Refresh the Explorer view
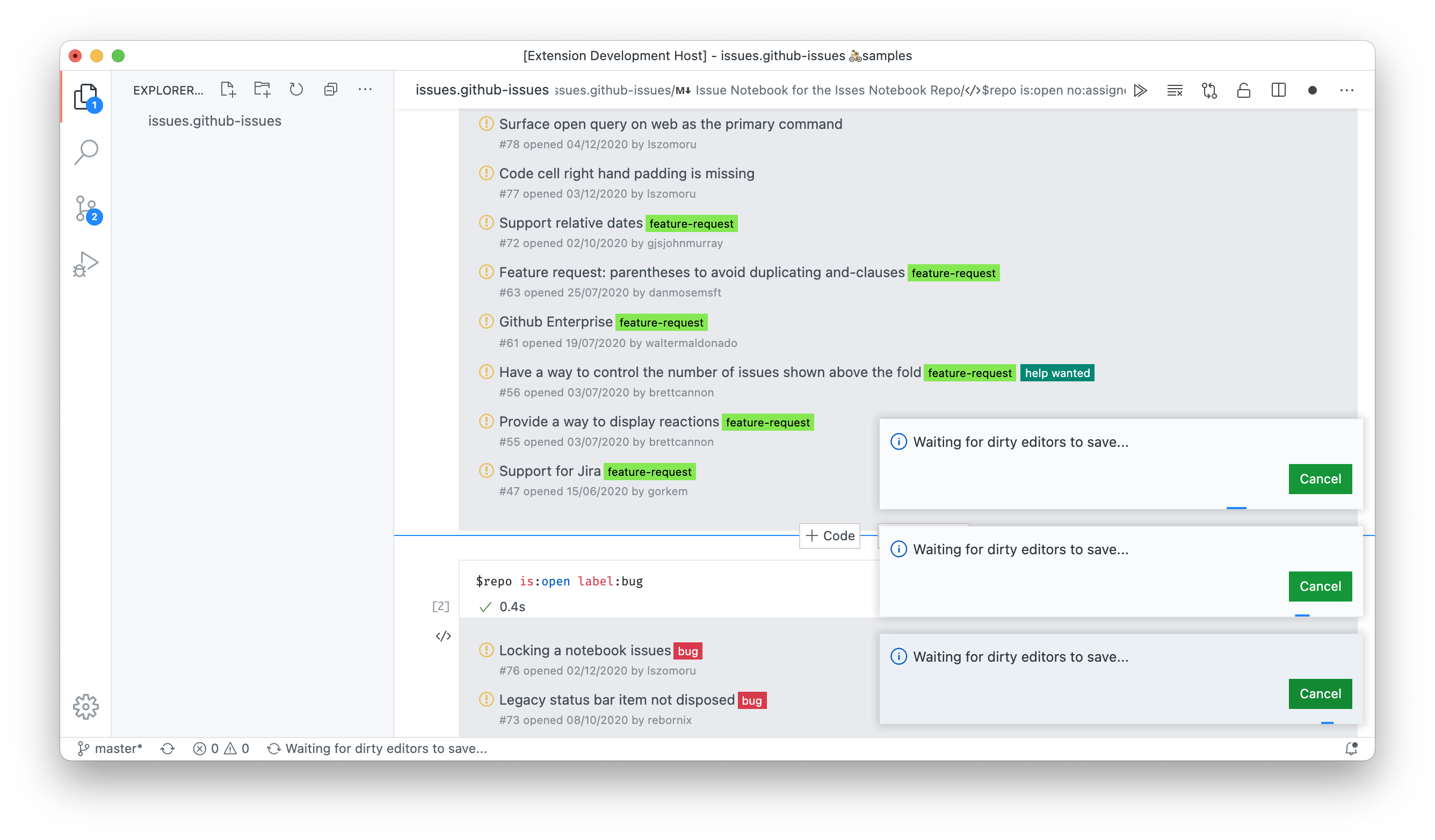This screenshot has width=1435, height=840. [296, 89]
